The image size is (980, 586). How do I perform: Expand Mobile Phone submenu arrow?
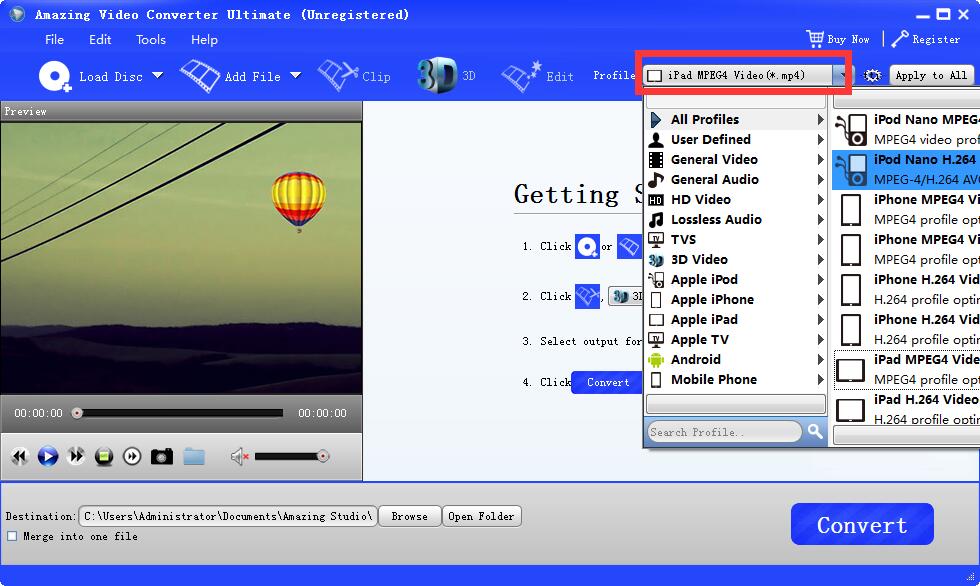[x=820, y=379]
